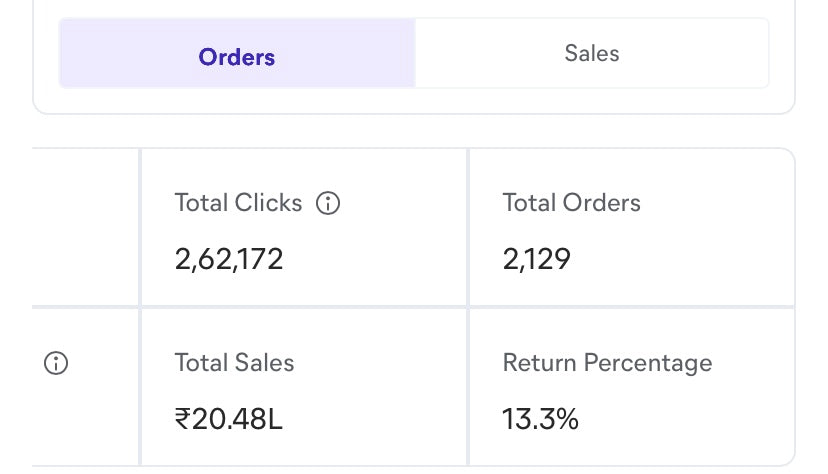828x474 pixels.
Task: Click the Total Orders label
Action: click(571, 203)
